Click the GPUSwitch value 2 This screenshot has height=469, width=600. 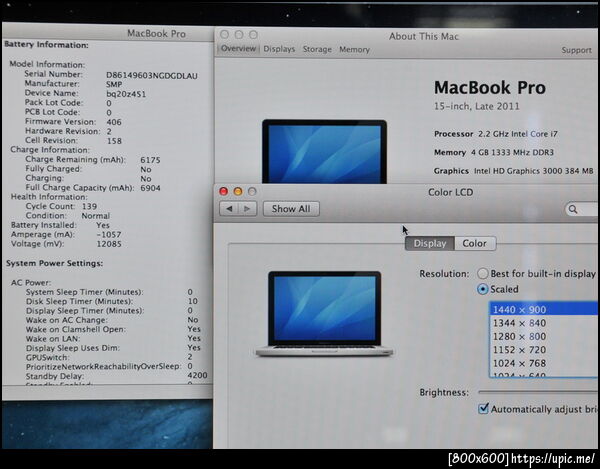[190, 357]
